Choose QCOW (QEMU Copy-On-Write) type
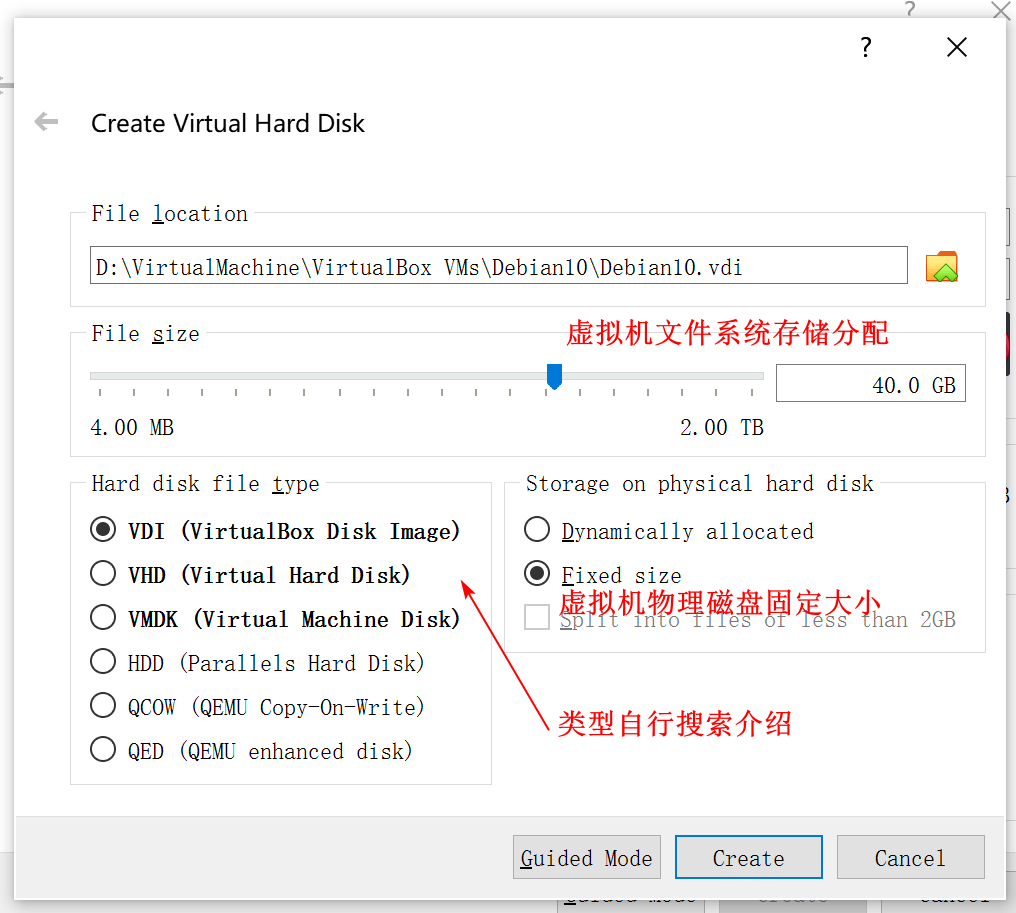 tap(257, 707)
